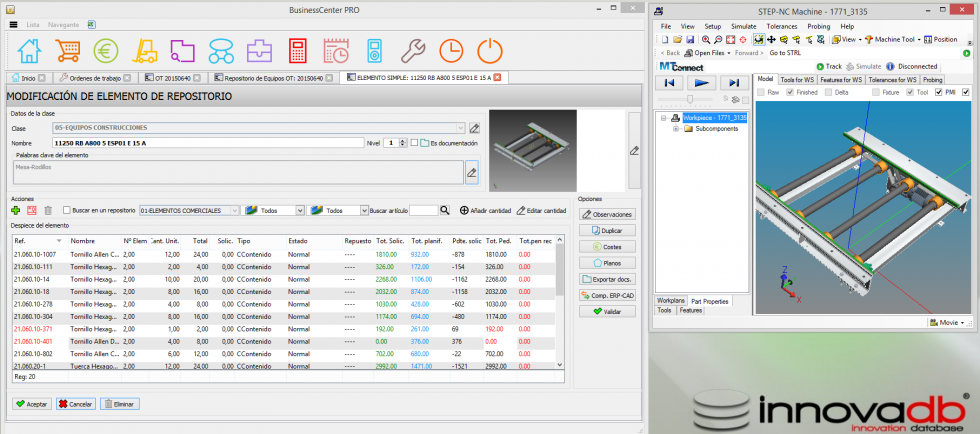980x434 pixels.
Task: Toggle the Fixture checkbox in STEP-NC
Action: point(876,92)
